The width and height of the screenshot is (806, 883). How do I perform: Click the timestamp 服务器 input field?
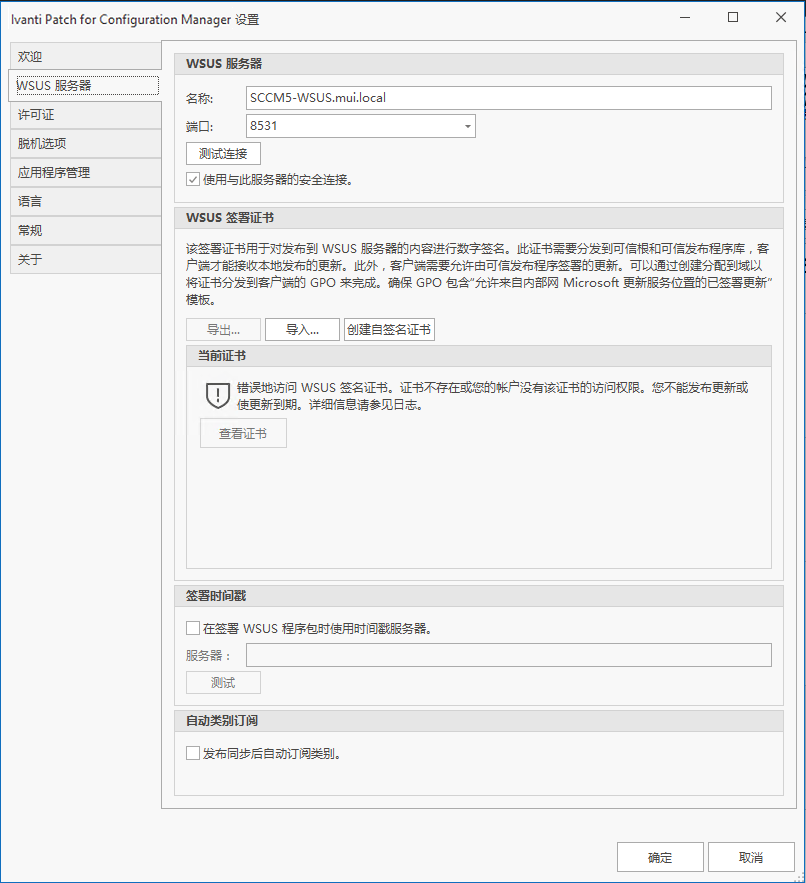pyautogui.click(x=509, y=655)
